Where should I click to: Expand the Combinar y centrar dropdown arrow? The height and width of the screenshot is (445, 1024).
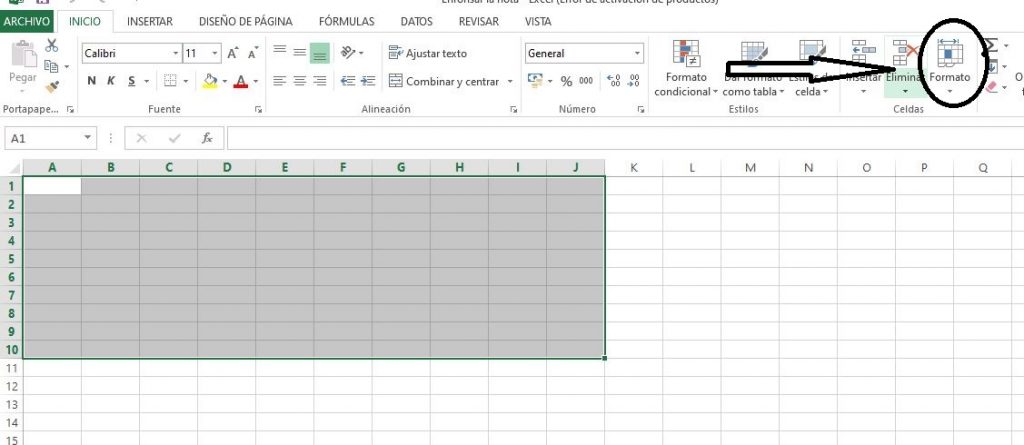point(510,81)
